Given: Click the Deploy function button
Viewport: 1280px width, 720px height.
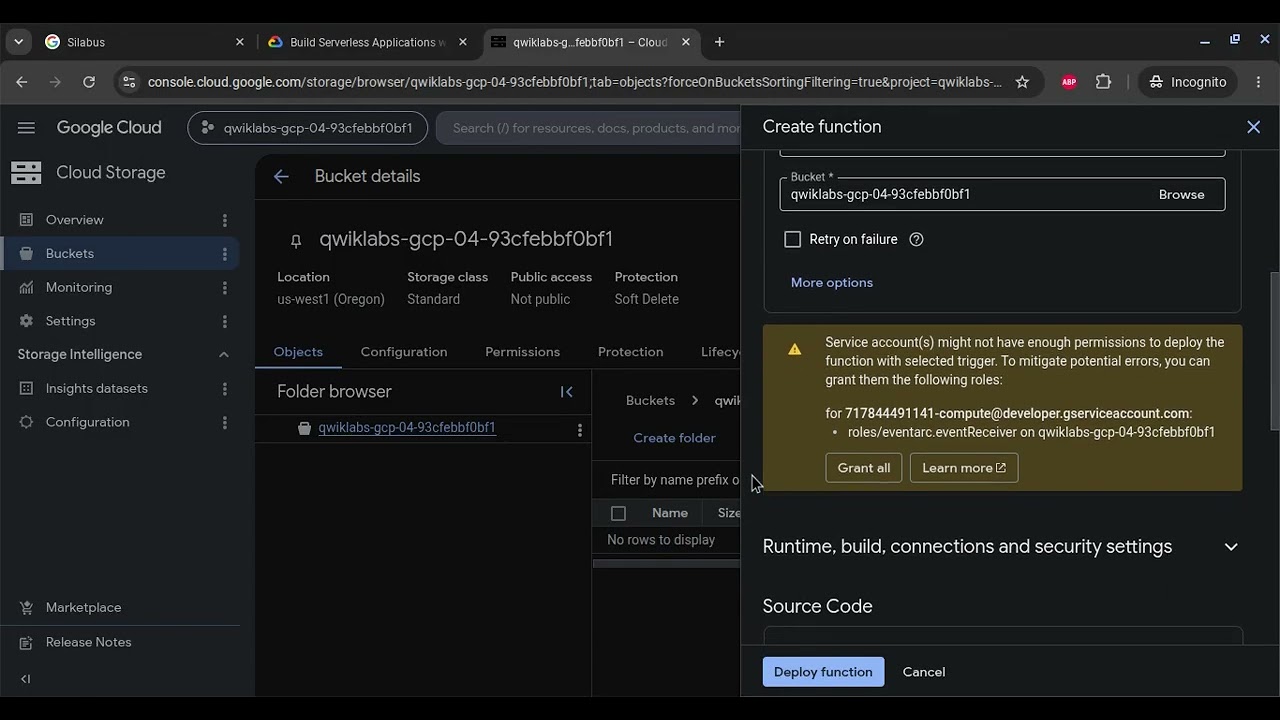Looking at the screenshot, I should point(823,672).
